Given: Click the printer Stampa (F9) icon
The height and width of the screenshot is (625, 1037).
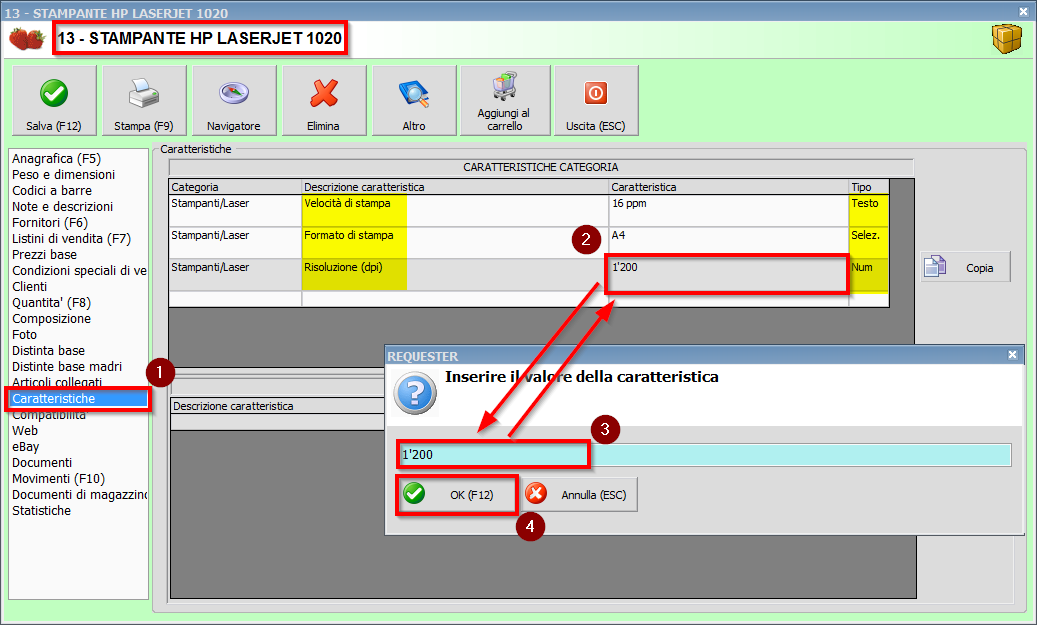Looking at the screenshot, I should (144, 93).
